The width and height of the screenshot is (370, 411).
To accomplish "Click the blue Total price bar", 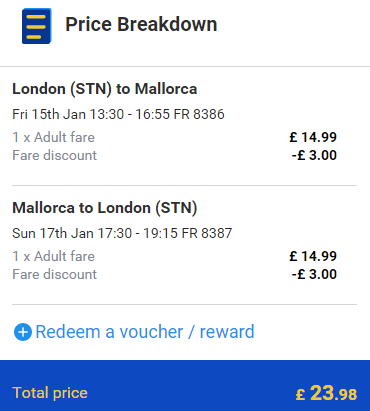I will (x=185, y=385).
